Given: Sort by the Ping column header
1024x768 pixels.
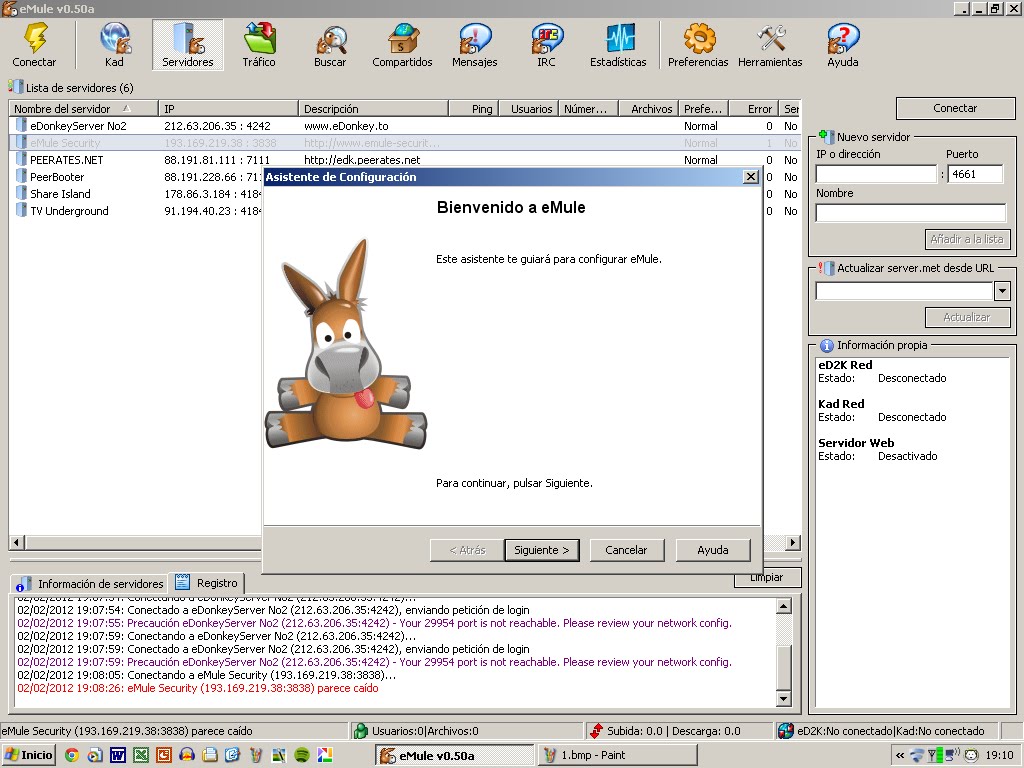Looking at the screenshot, I should (474, 109).
